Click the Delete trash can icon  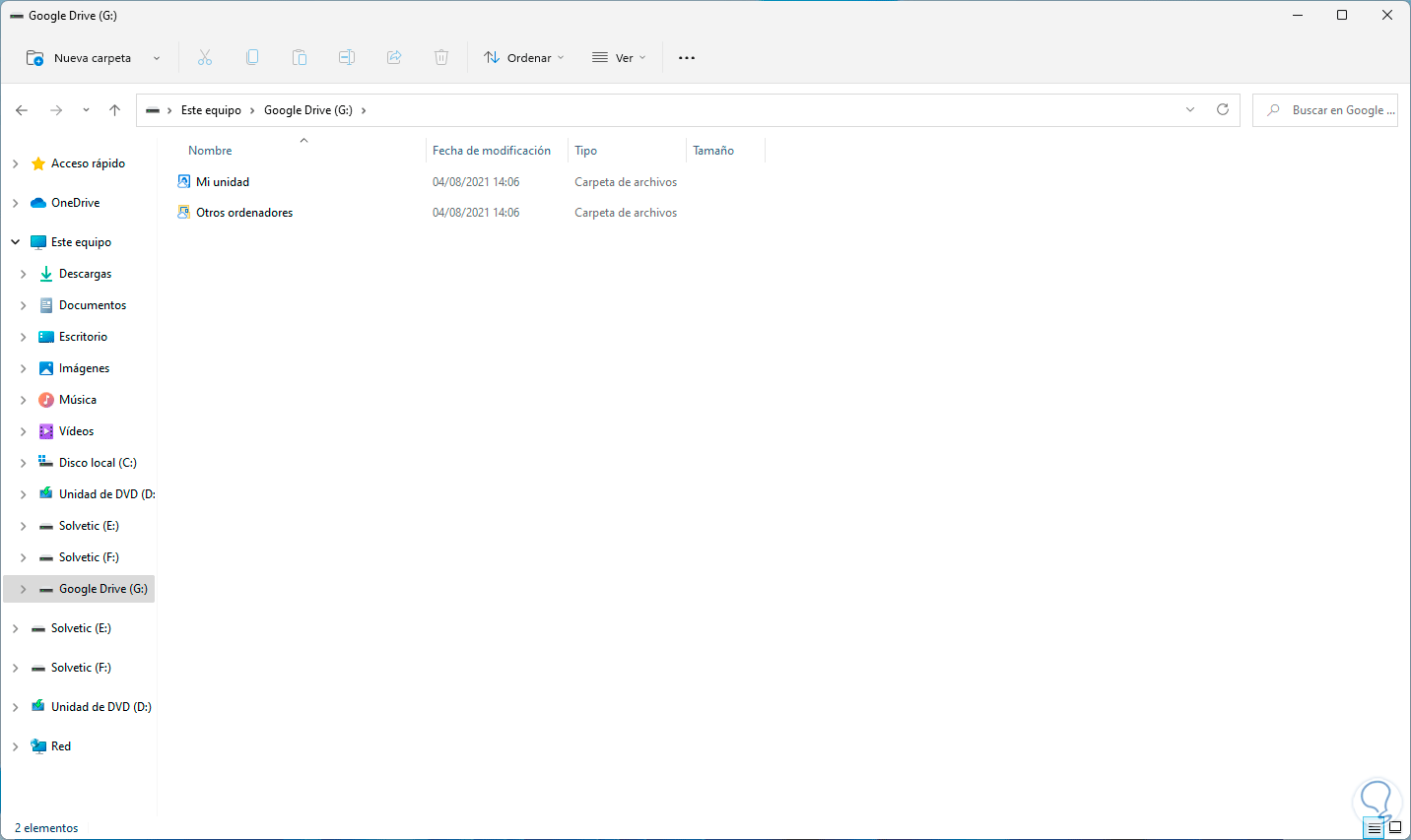pyautogui.click(x=441, y=58)
